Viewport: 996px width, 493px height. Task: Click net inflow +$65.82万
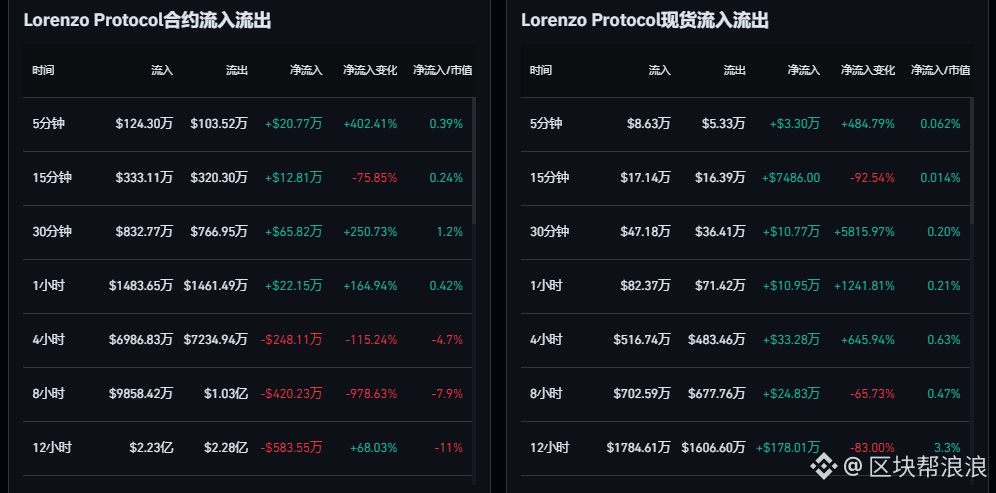click(293, 232)
